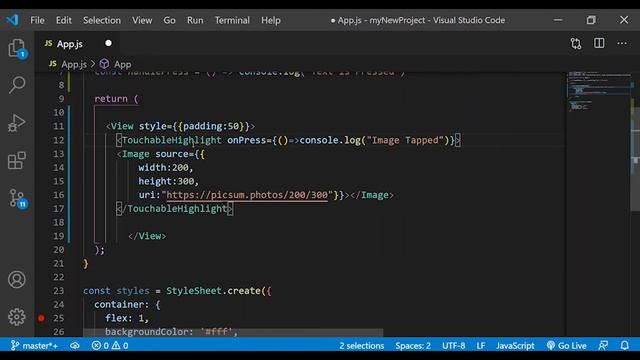Screen dimensions: 640x360
Task: Click the minimap code overview
Action: (x=598, y=92)
